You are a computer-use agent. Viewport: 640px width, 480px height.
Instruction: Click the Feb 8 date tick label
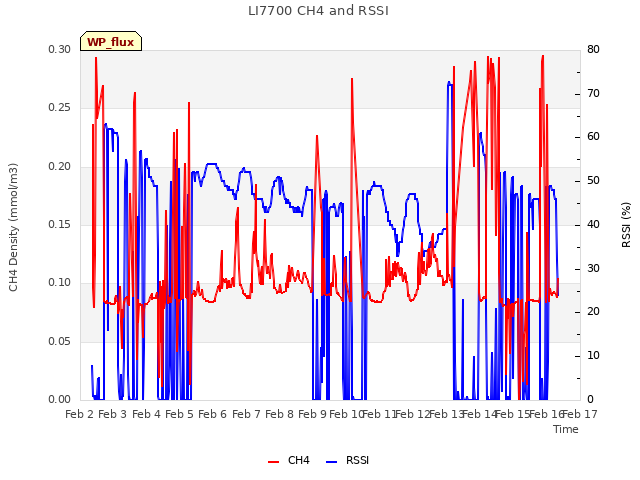coord(280,414)
